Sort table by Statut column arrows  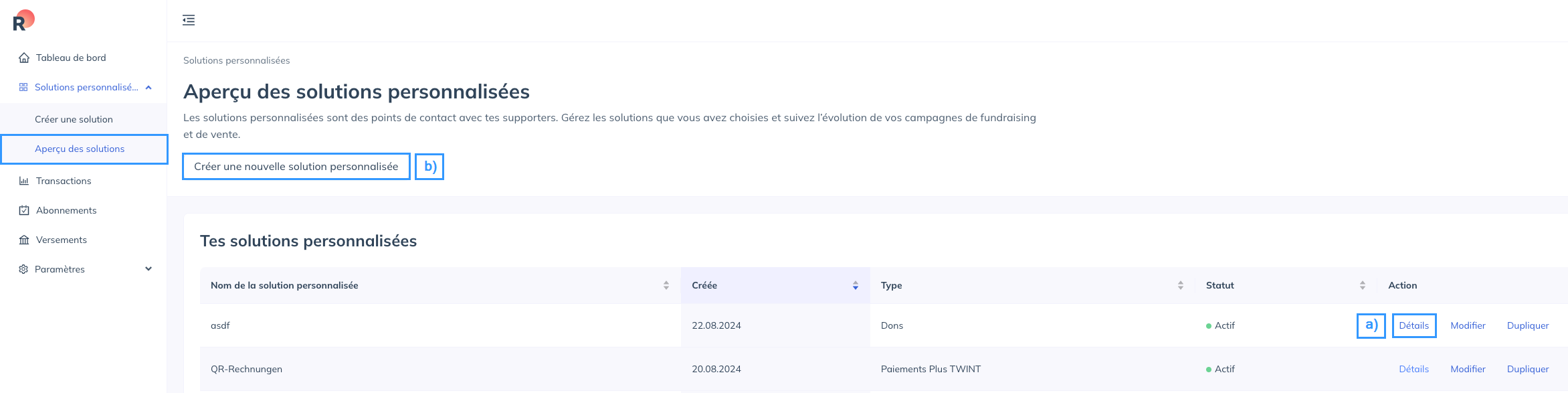pos(1363,285)
